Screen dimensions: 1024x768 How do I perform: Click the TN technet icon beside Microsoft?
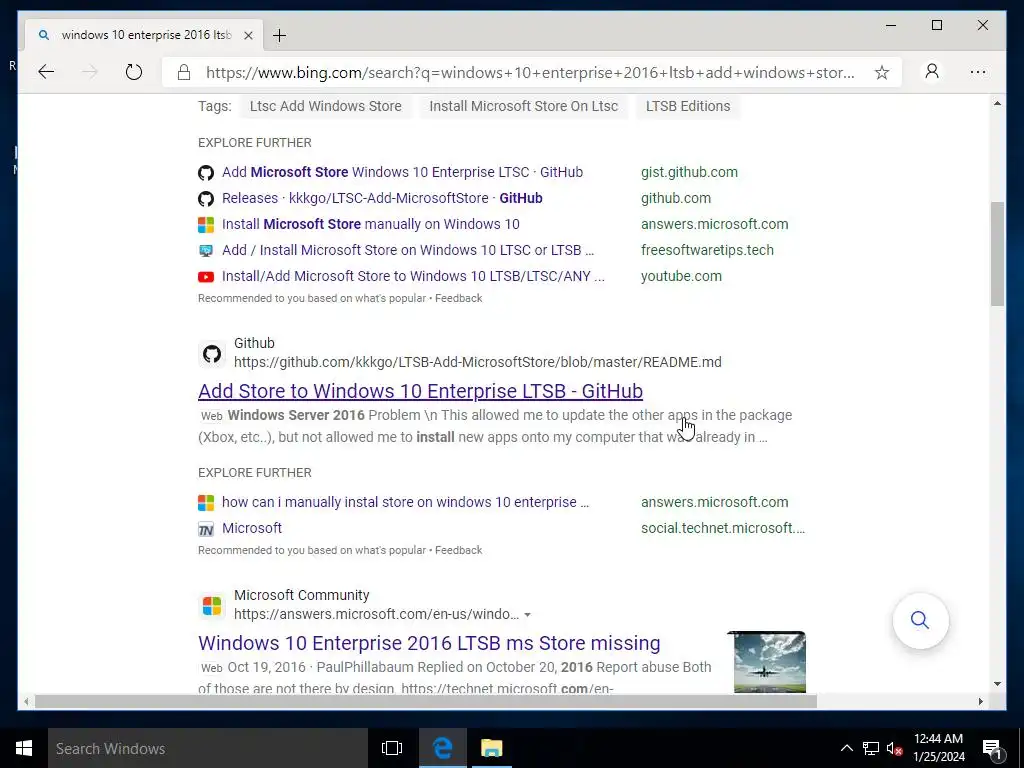(x=206, y=530)
